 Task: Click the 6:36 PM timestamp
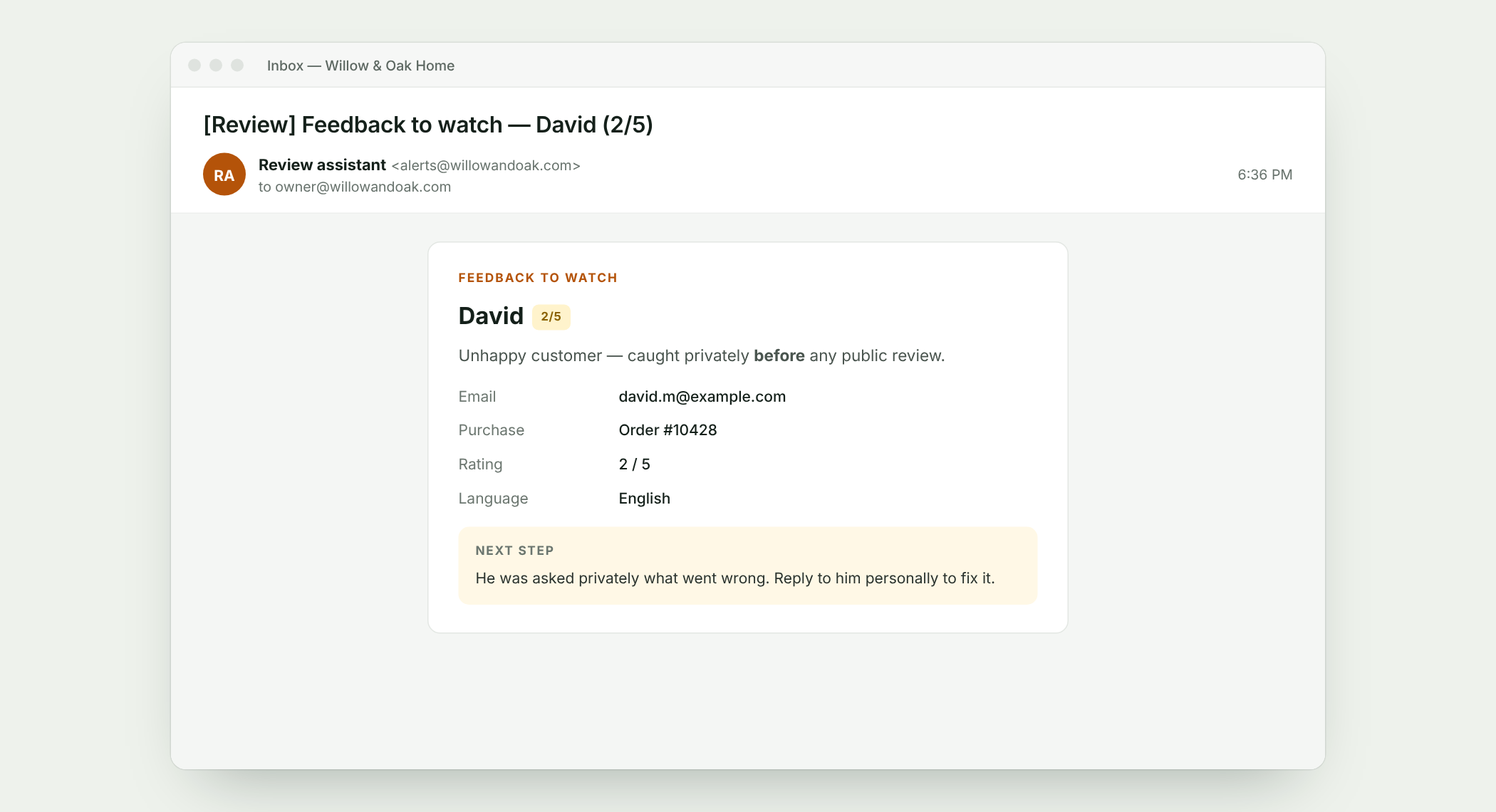coord(1265,175)
